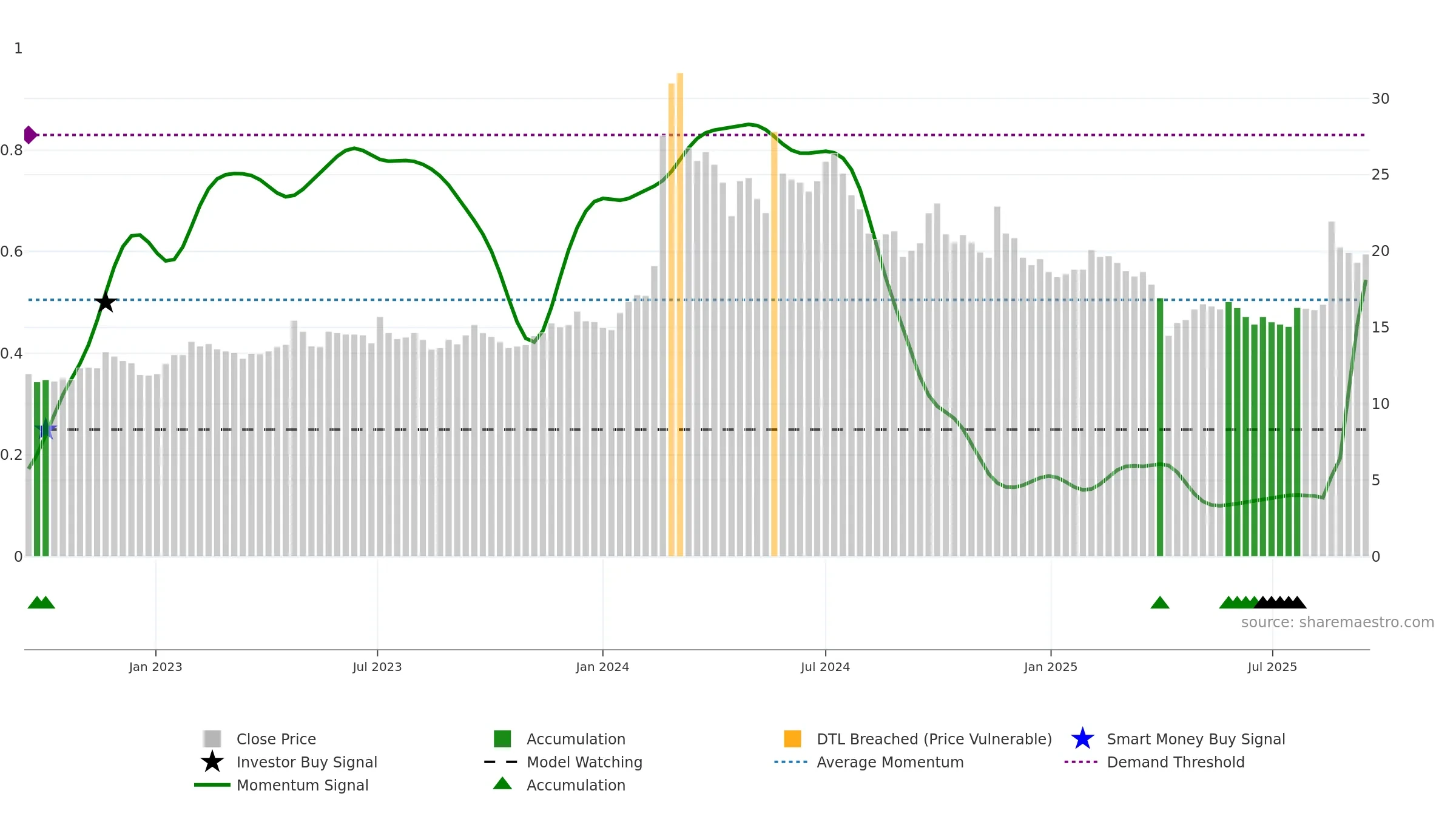Click the green triangle Accumulation legend icon
Image resolution: width=1456 pixels, height=819 pixels.
coord(502,784)
